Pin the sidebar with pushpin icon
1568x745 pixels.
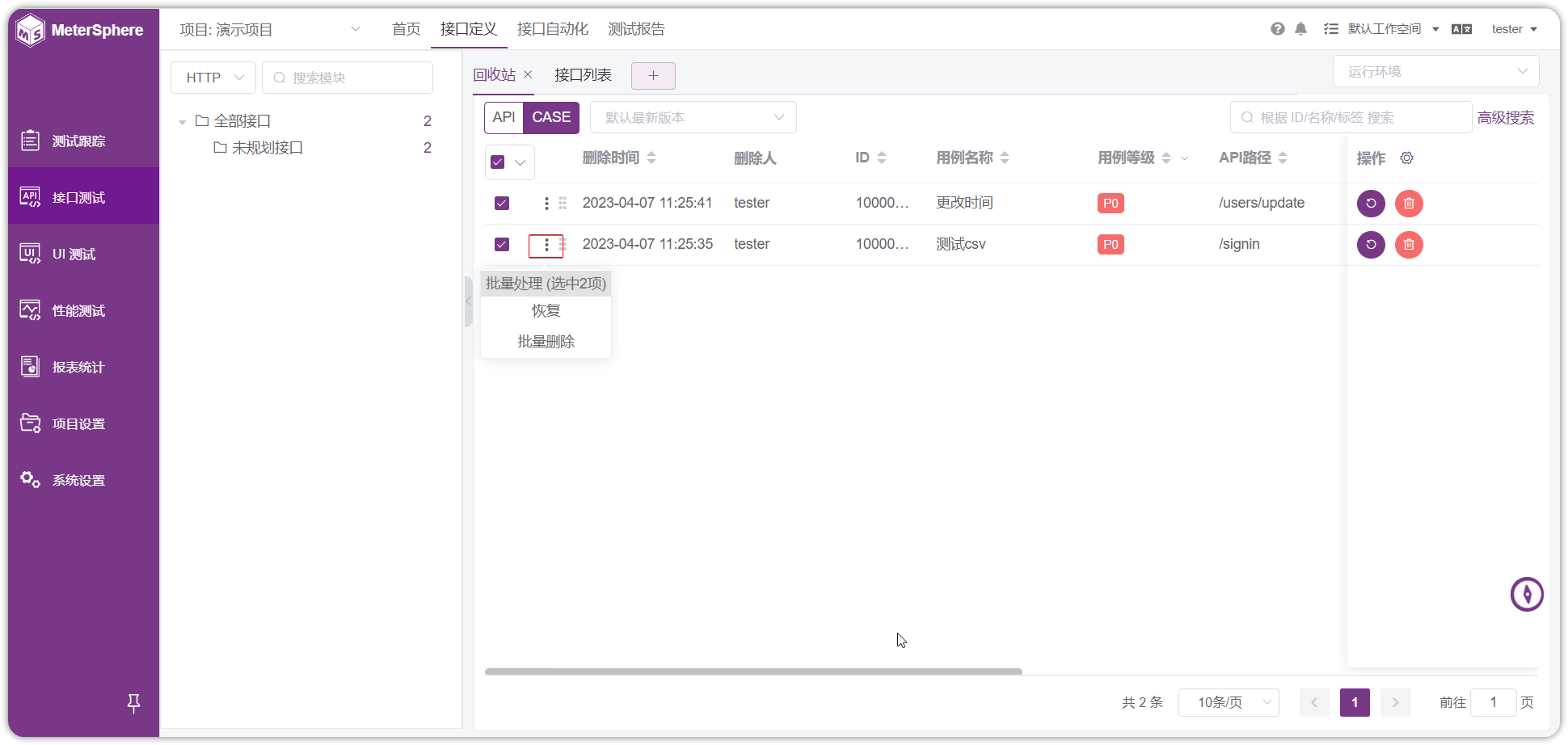point(134,703)
